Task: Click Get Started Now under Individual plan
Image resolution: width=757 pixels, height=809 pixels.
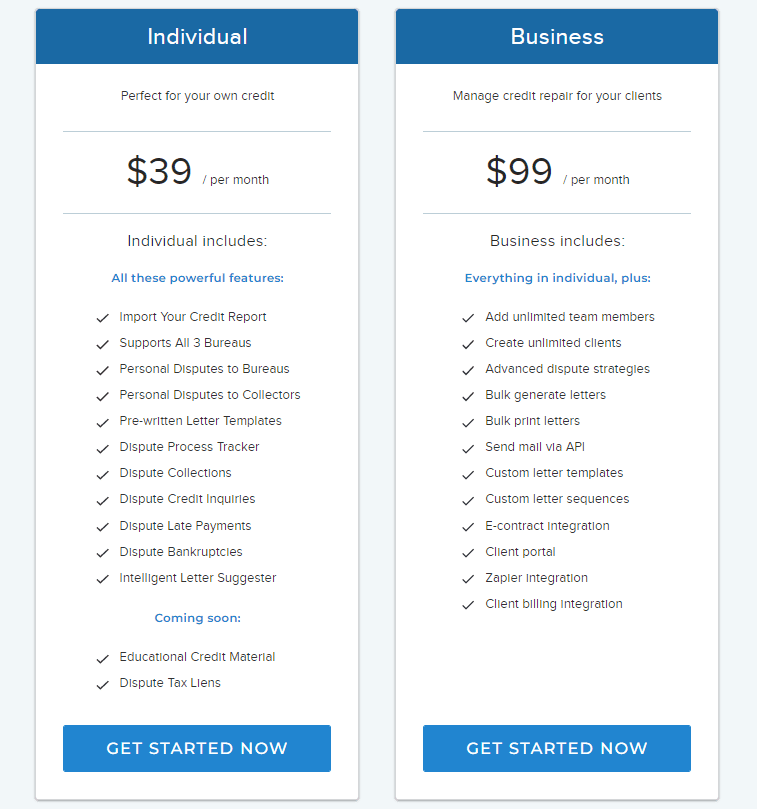Action: (x=197, y=748)
